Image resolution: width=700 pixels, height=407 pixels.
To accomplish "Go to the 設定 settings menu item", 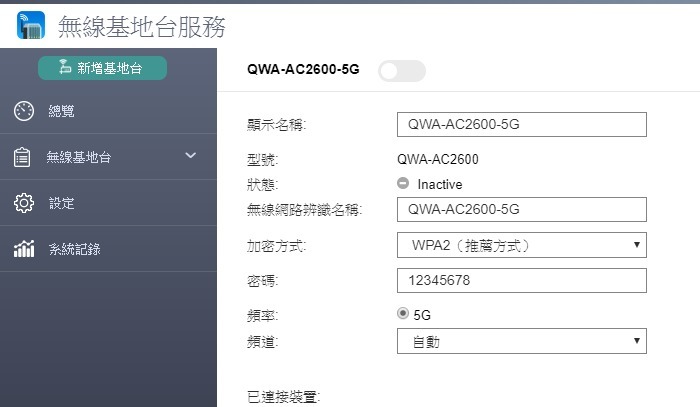I will coord(62,203).
